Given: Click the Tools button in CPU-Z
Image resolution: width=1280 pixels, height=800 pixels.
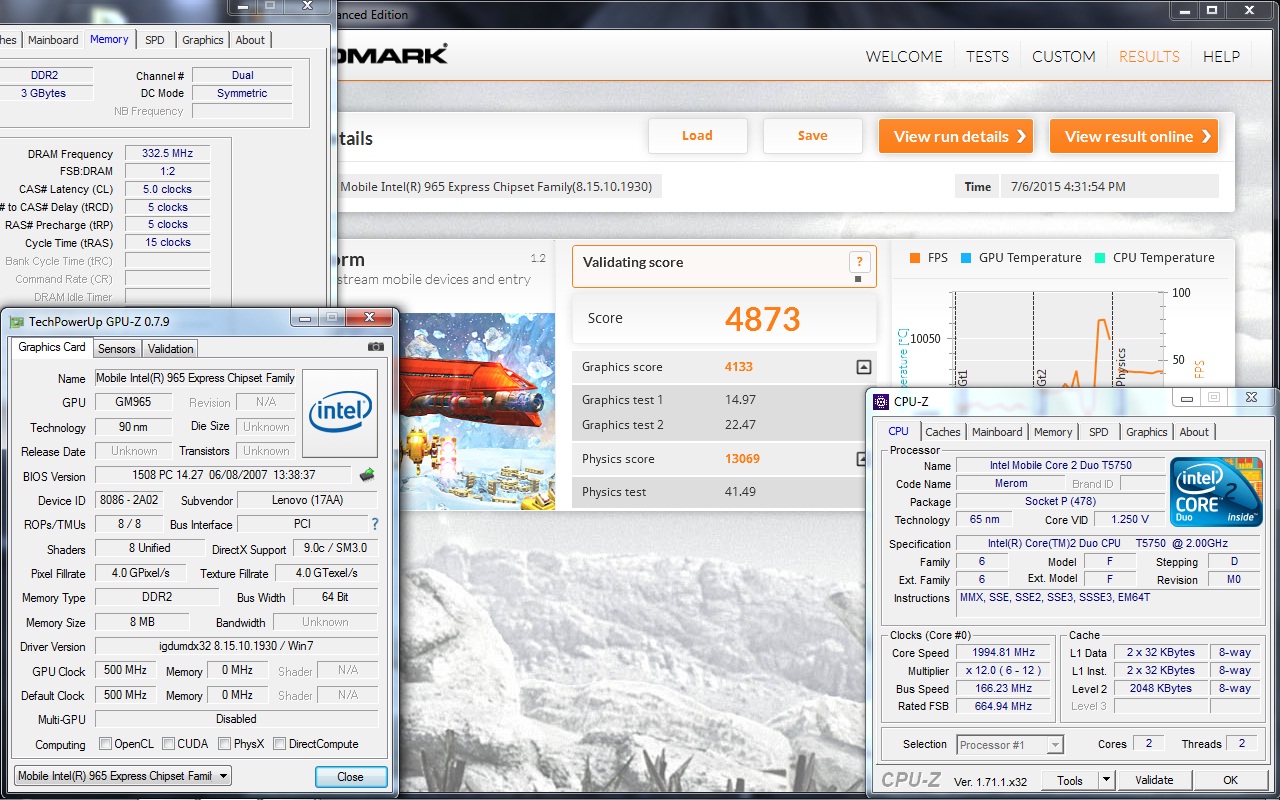Looking at the screenshot, I should click(1070, 780).
